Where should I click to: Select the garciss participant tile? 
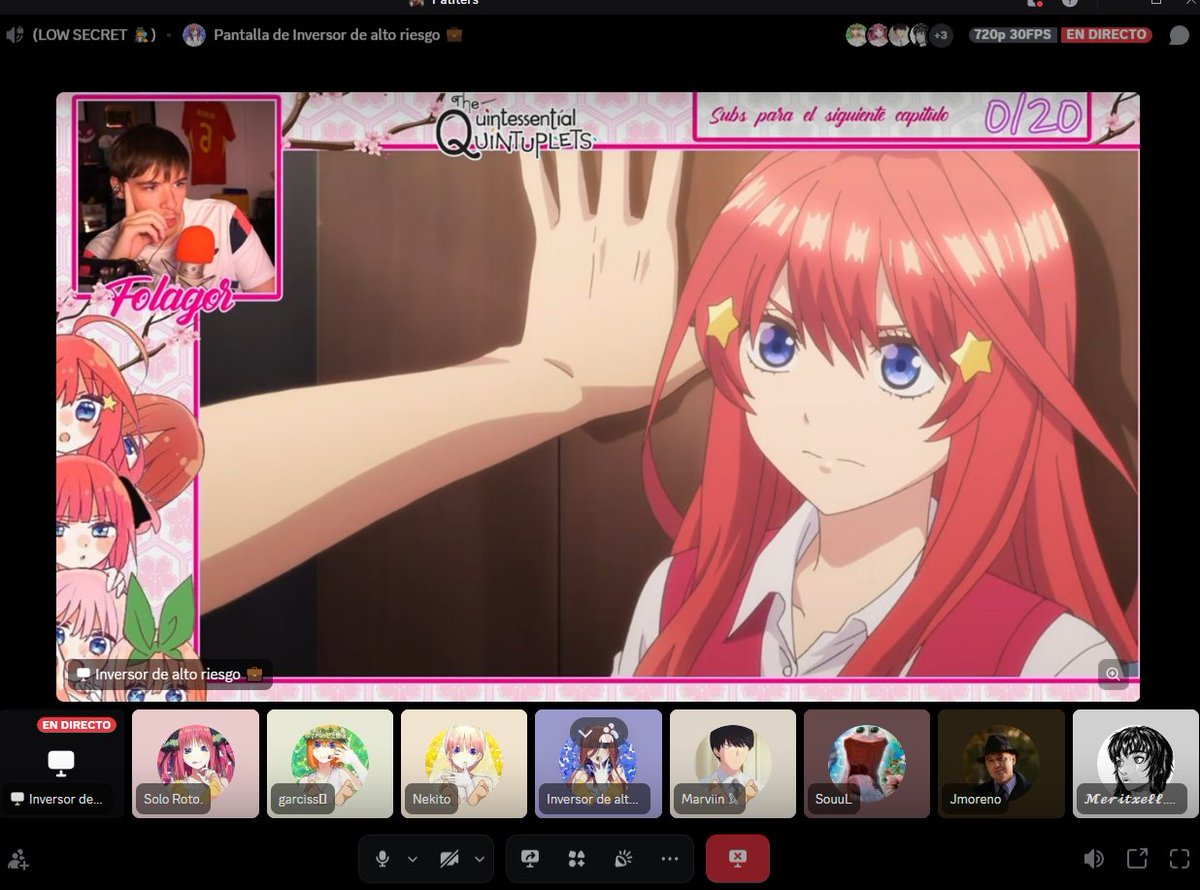[x=330, y=764]
